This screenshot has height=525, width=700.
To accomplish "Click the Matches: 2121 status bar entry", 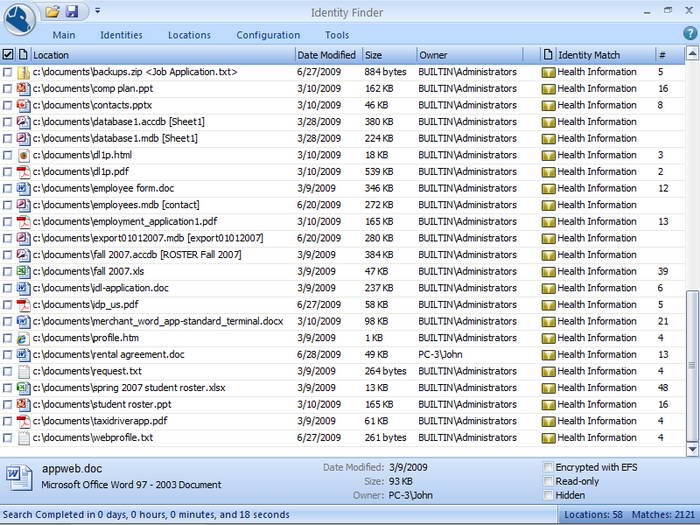I will pos(663,515).
